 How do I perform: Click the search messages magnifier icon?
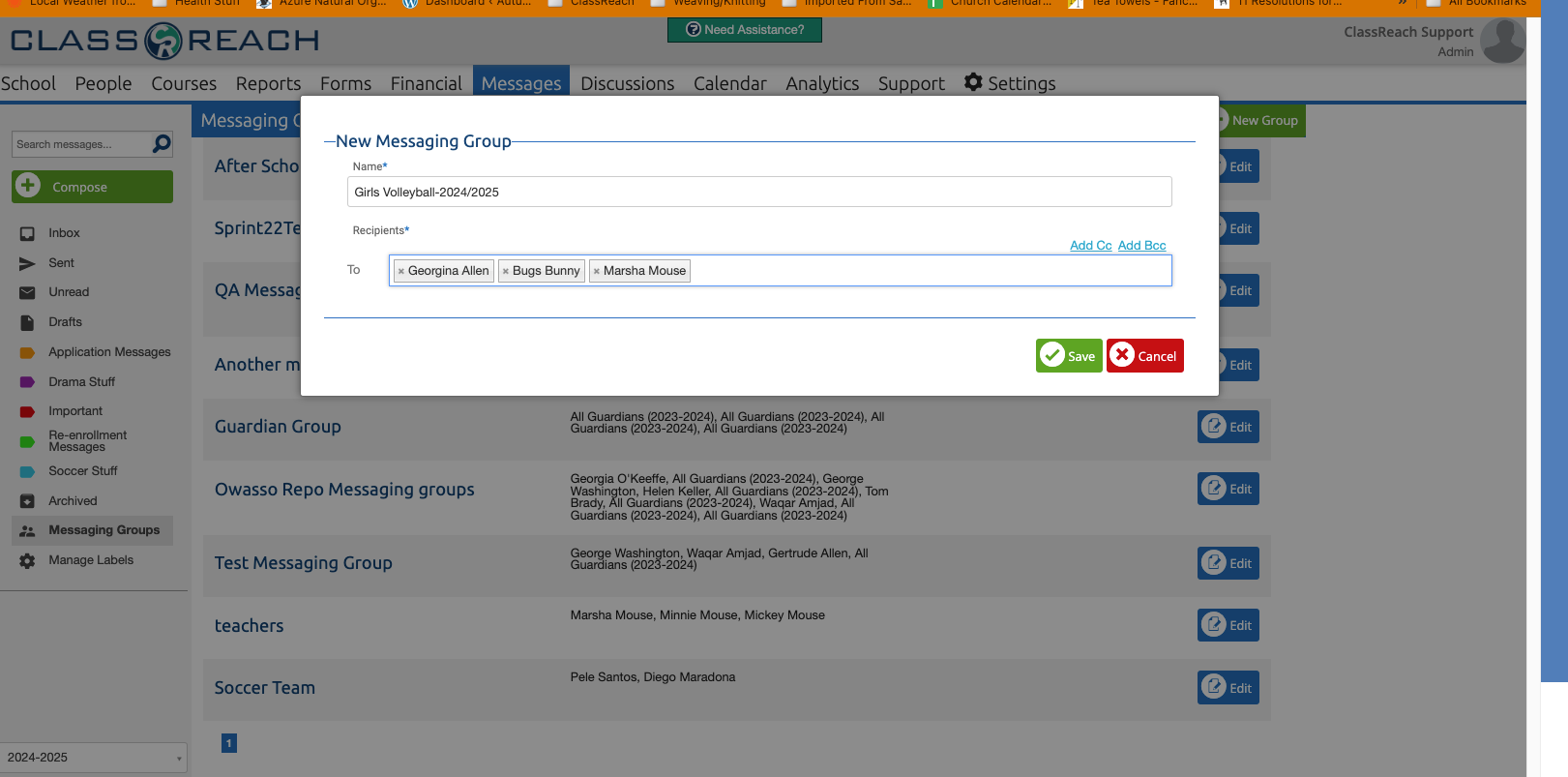point(162,144)
